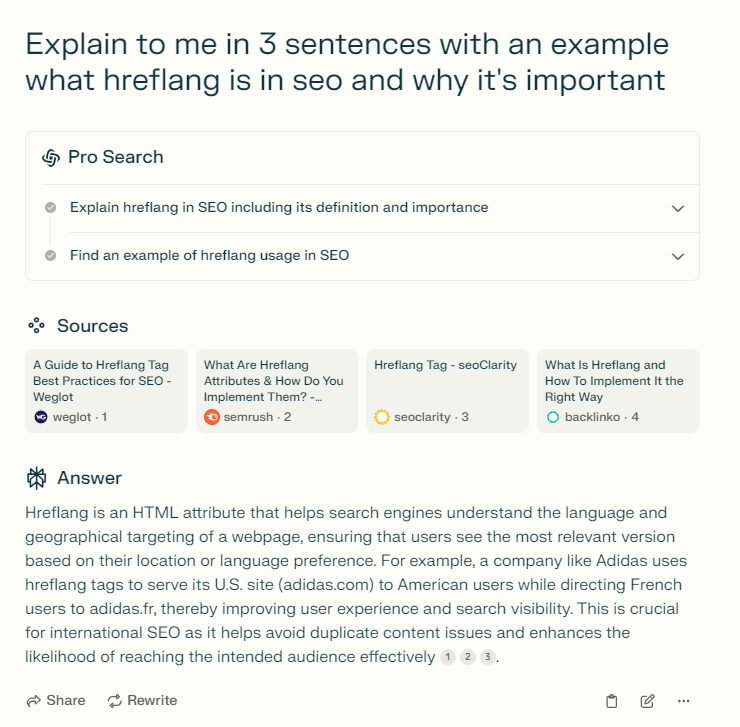Click the weglot source favicon
Screen dimensions: 740x727
coord(41,417)
